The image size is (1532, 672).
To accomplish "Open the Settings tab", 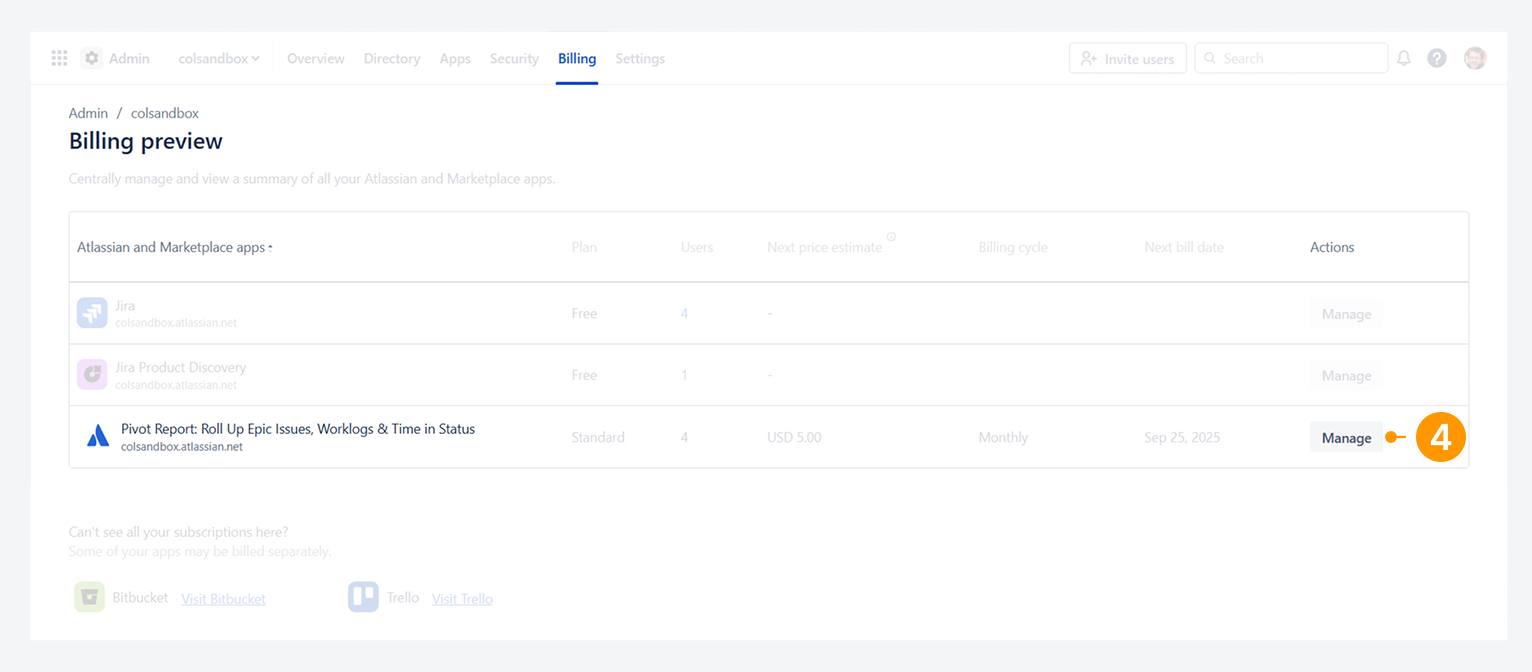I will 640,58.
